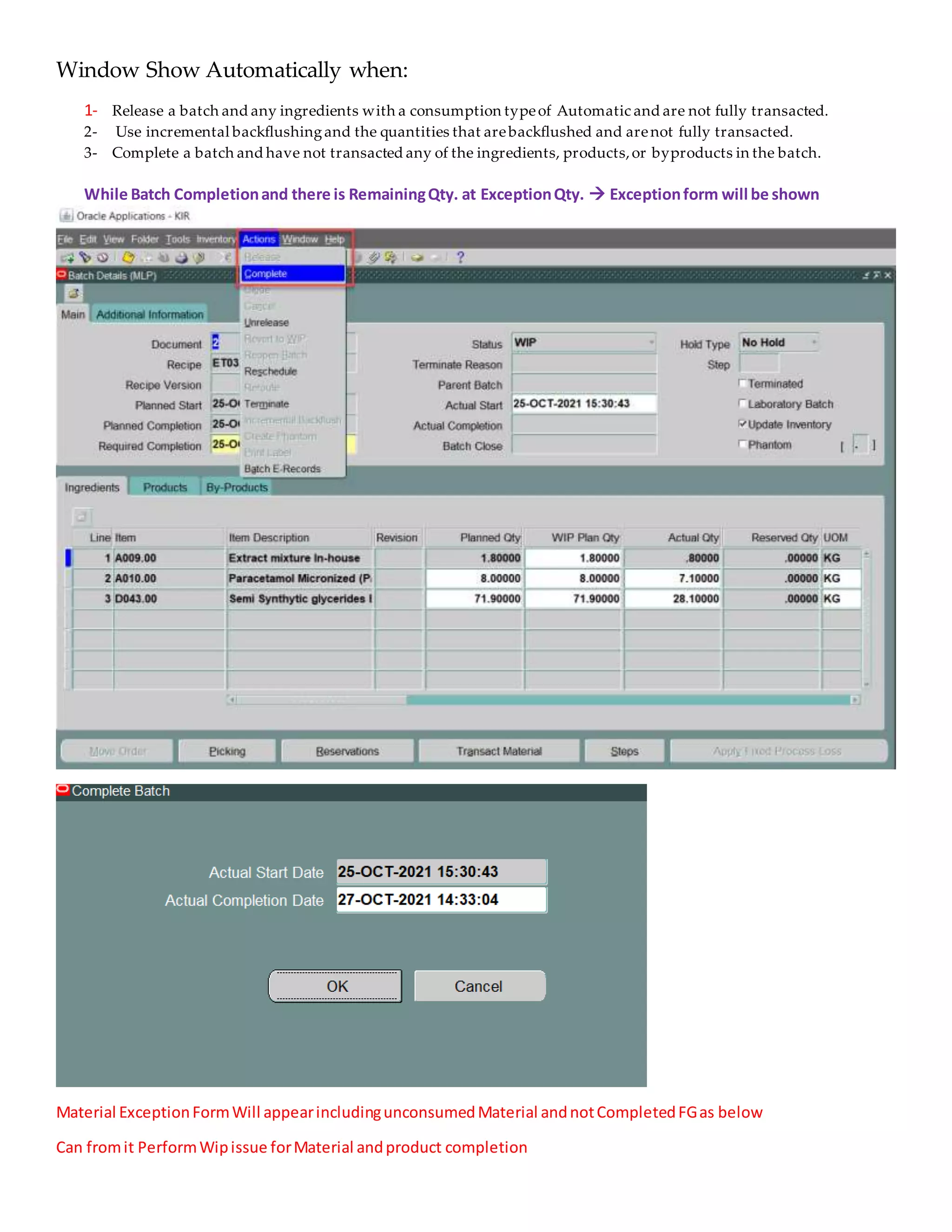Image resolution: width=952 pixels, height=1232 pixels.
Task: Select the Products tab
Action: point(165,487)
